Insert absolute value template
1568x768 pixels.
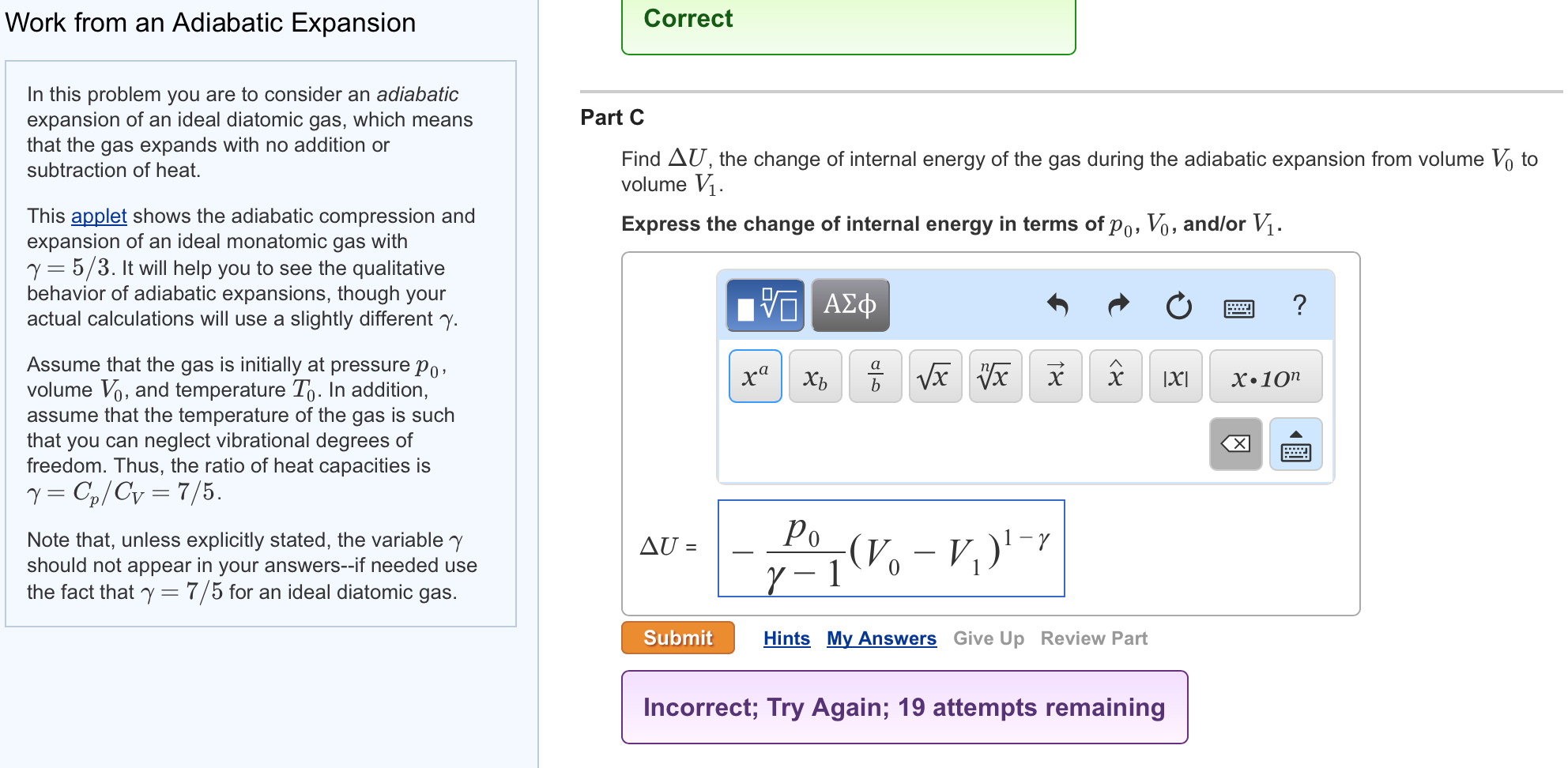1176,376
